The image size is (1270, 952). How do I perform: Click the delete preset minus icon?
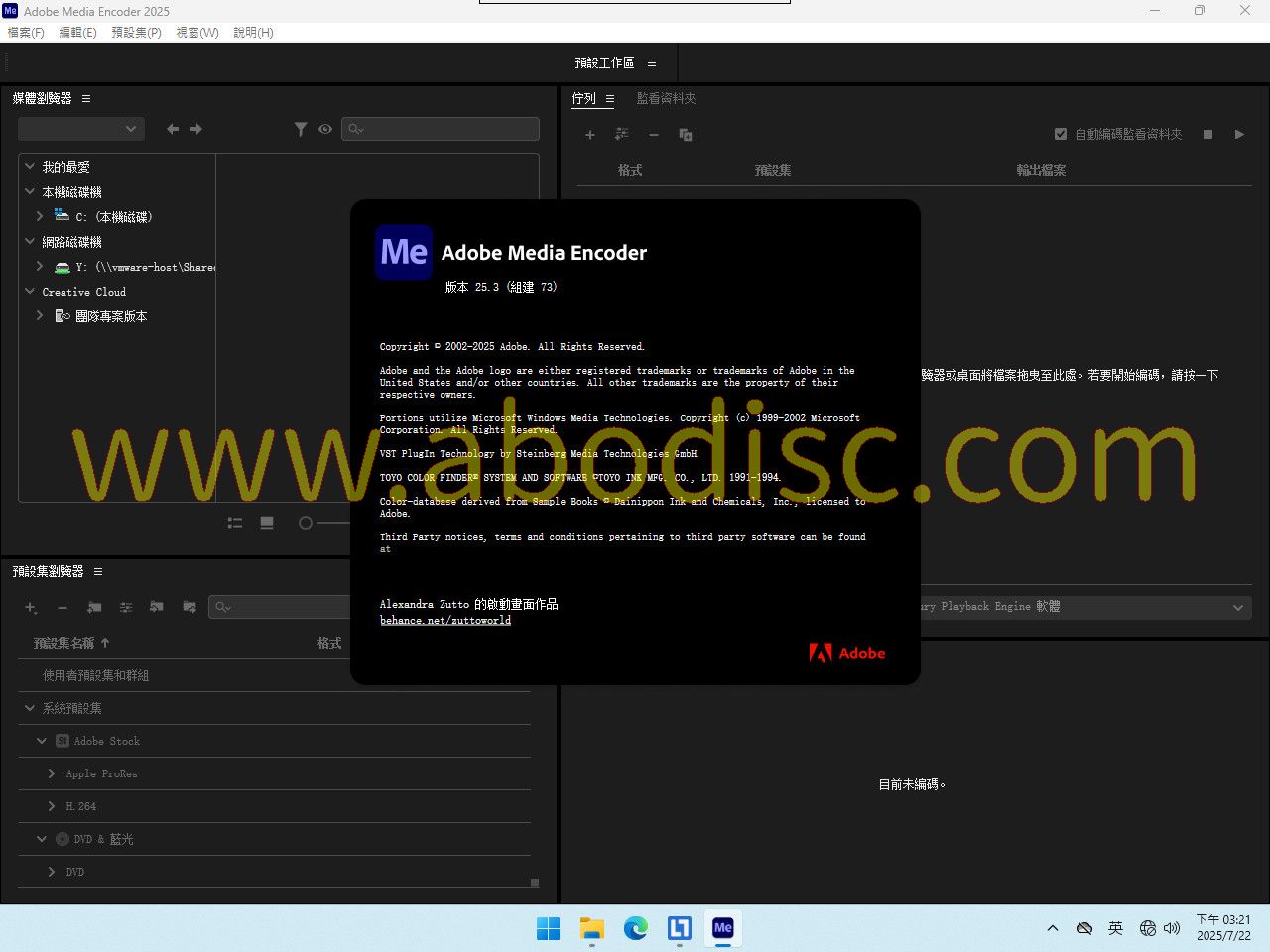point(63,607)
